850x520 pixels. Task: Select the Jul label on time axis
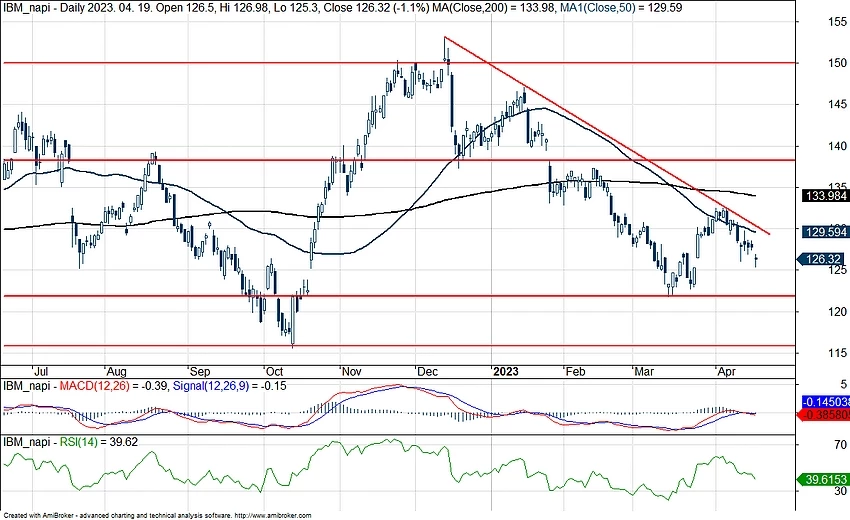[x=41, y=371]
